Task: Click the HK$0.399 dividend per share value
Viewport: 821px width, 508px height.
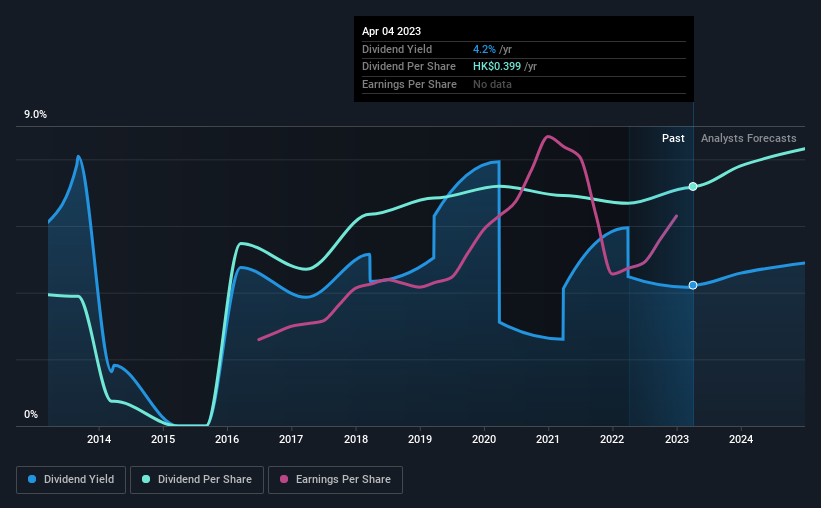Action: 497,67
